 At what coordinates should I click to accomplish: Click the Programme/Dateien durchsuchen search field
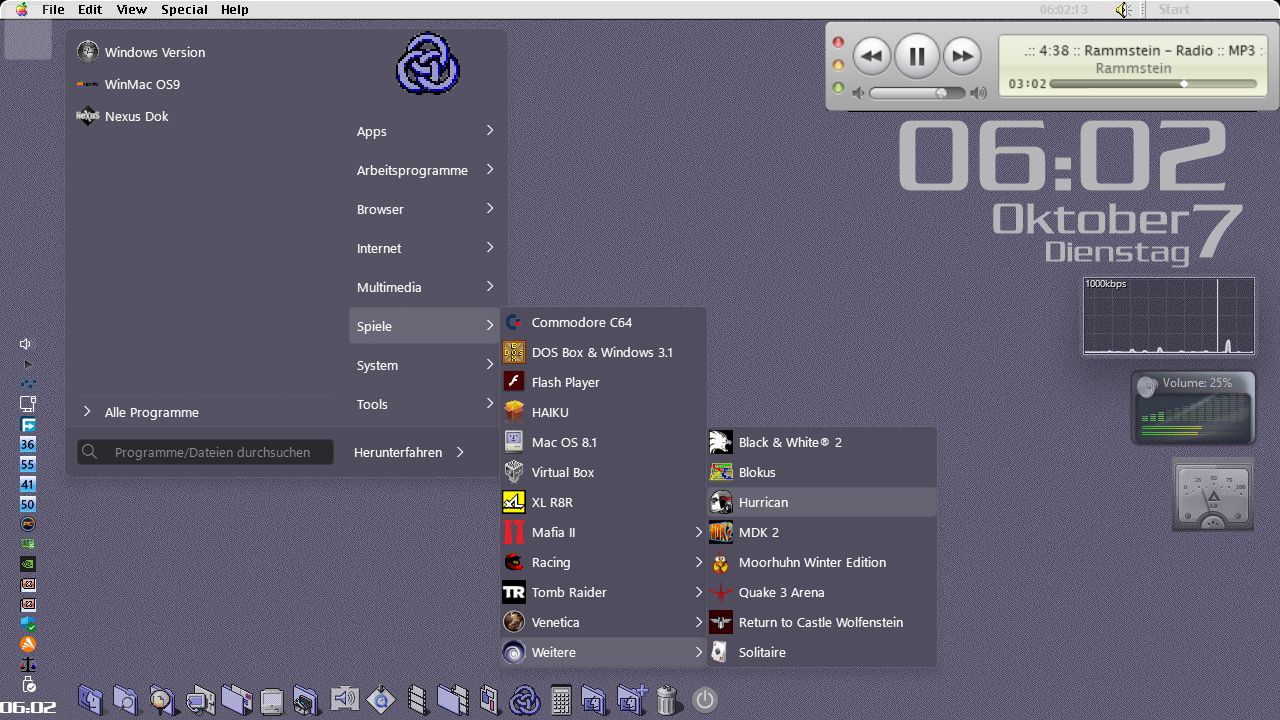point(205,452)
